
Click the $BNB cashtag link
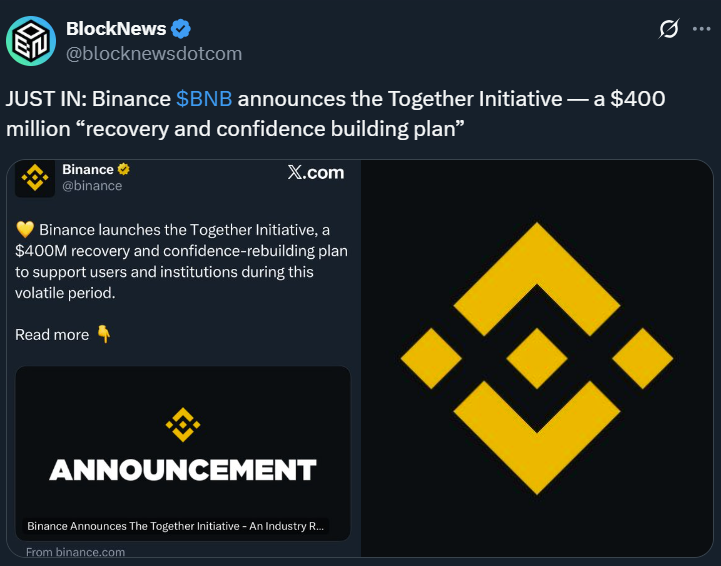204,100
